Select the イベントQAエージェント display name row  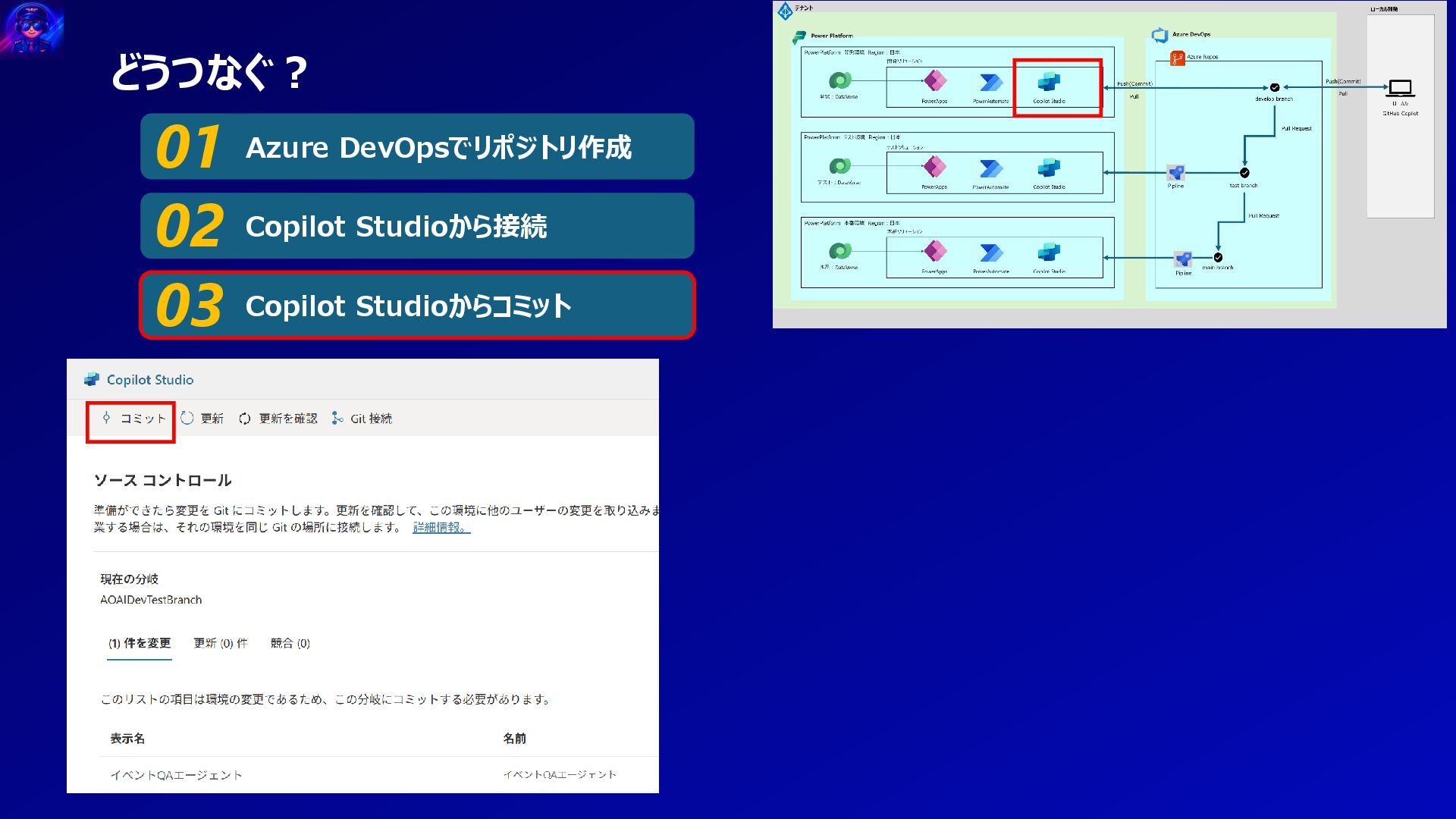coord(177,775)
